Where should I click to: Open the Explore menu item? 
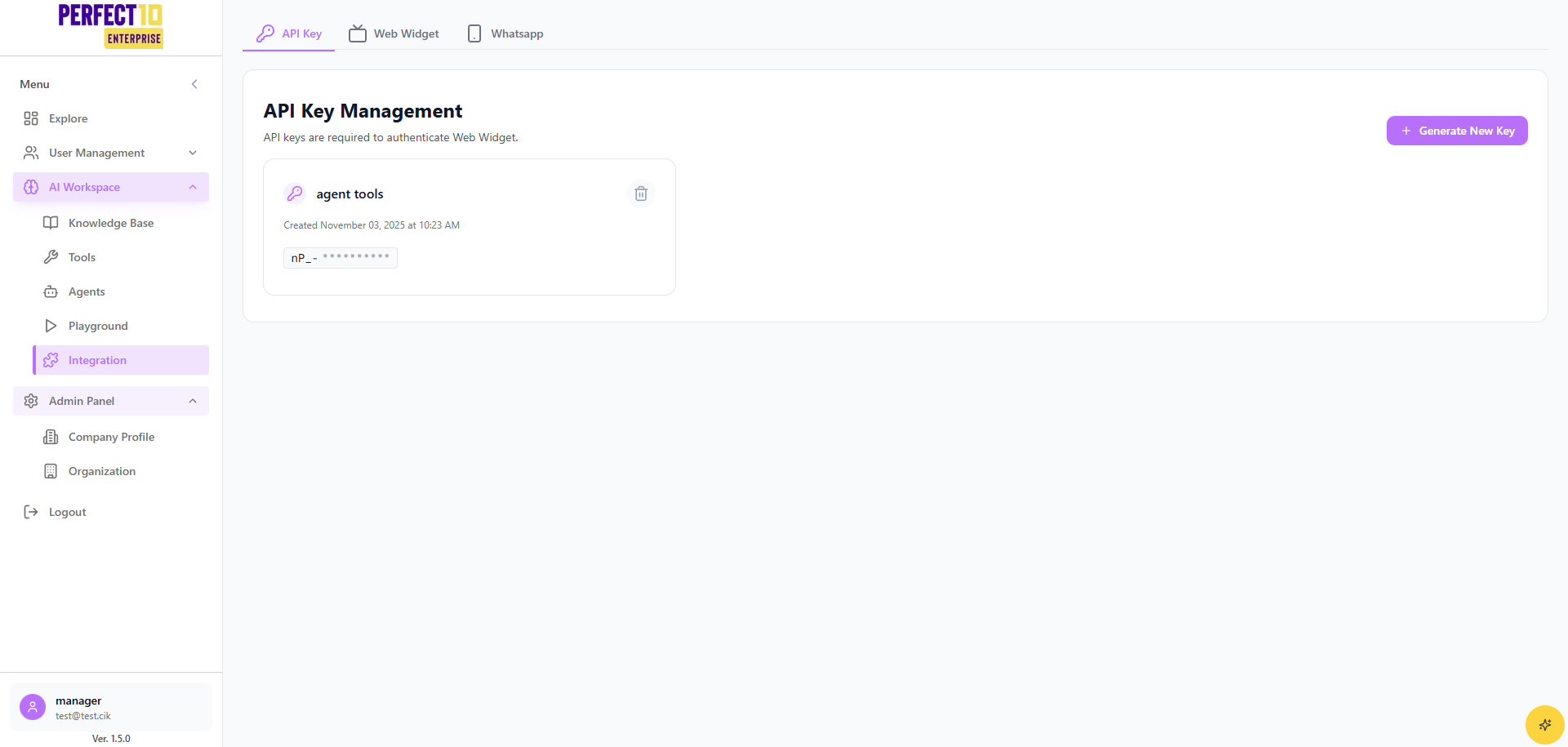(111, 118)
